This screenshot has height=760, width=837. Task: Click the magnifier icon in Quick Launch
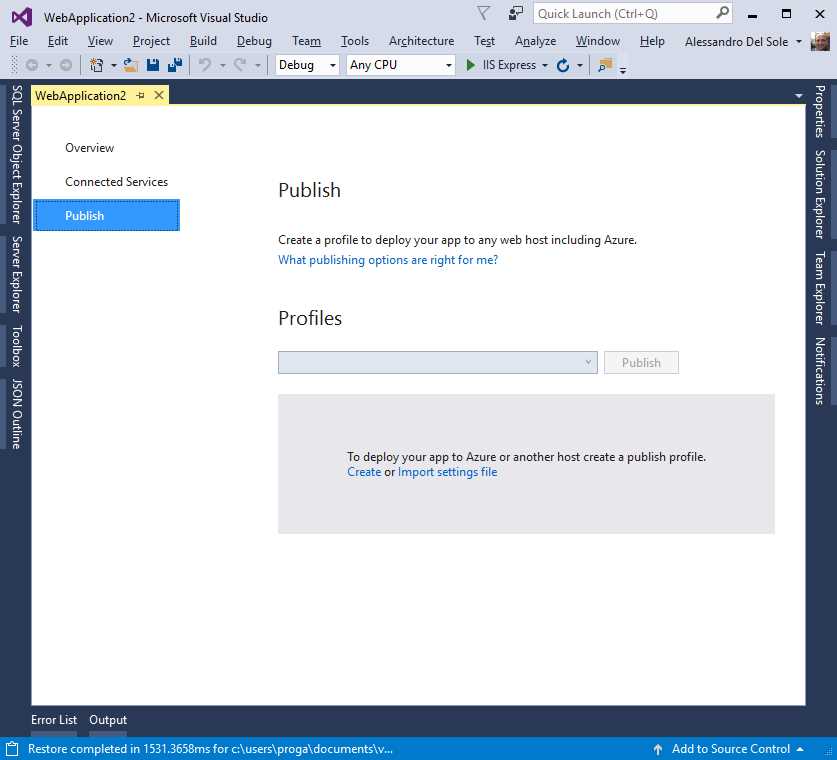(722, 14)
